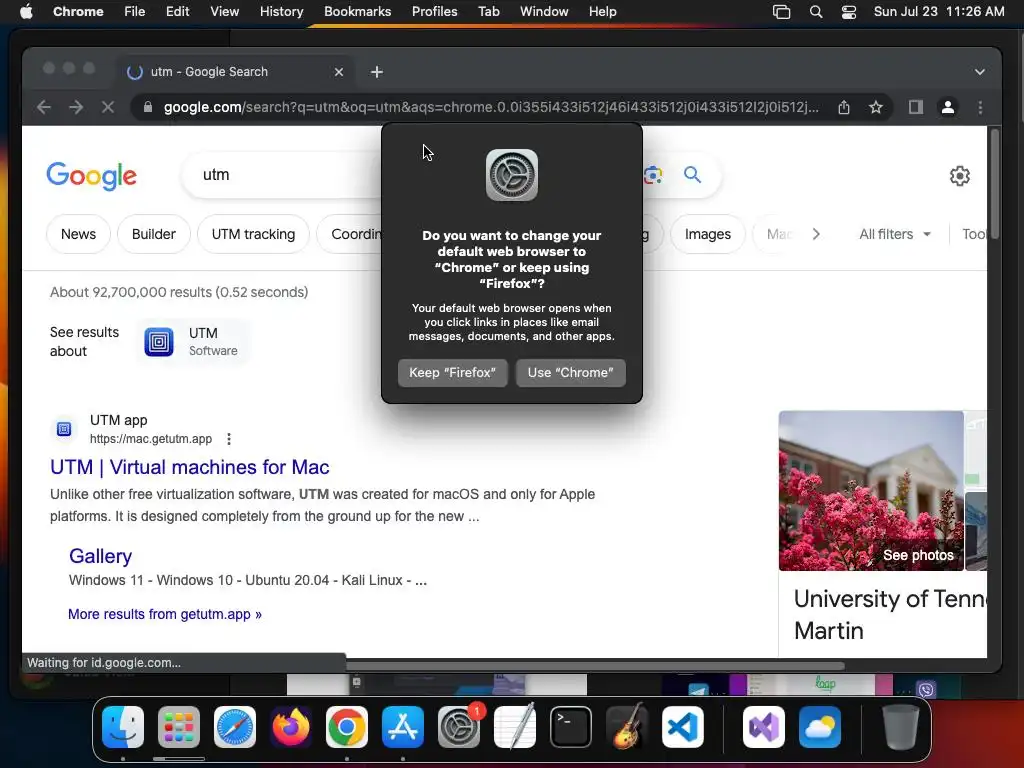Open Visual Studio Code from the Dock
1024x768 pixels.
682,727
